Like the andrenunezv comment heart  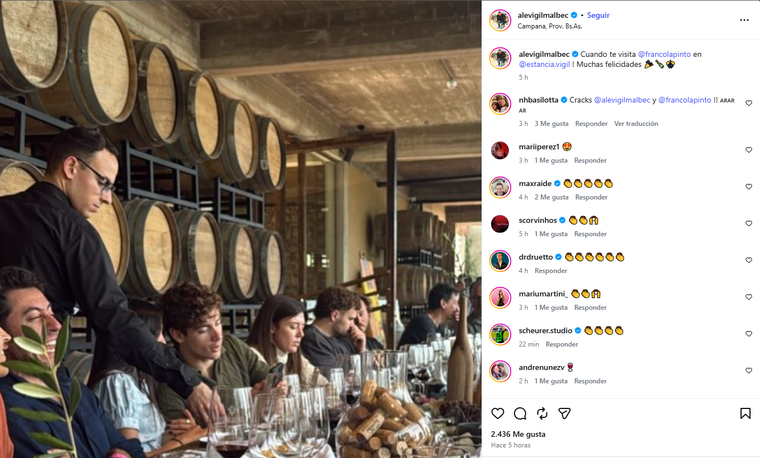(748, 371)
